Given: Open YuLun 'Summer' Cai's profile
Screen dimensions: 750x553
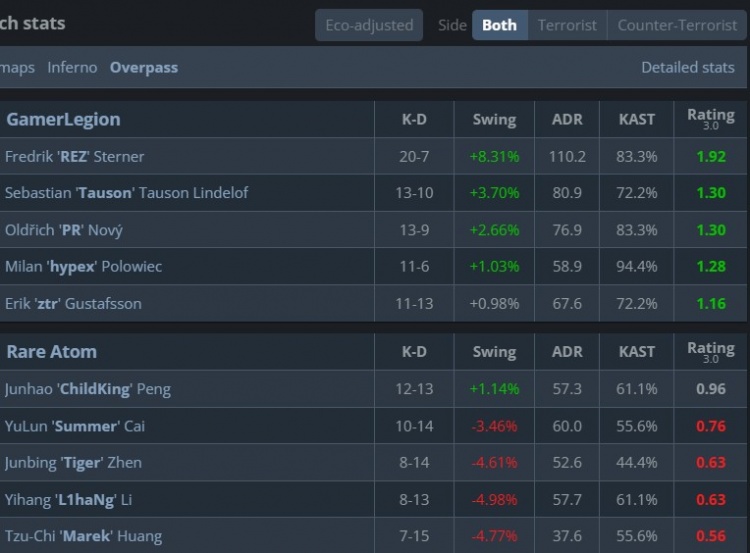Looking at the screenshot, I should tap(75, 426).
